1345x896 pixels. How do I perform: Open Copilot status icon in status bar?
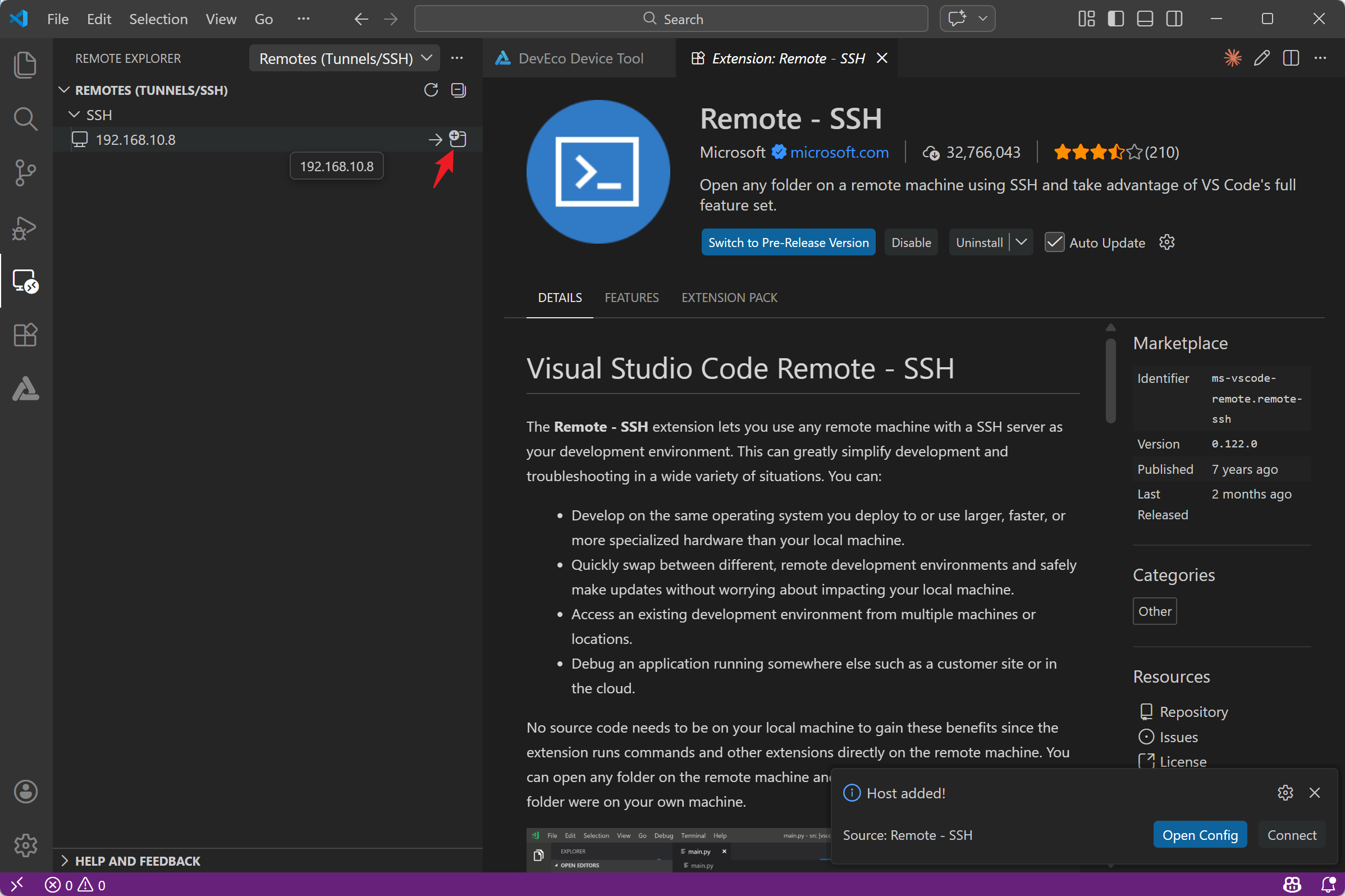(1292, 885)
